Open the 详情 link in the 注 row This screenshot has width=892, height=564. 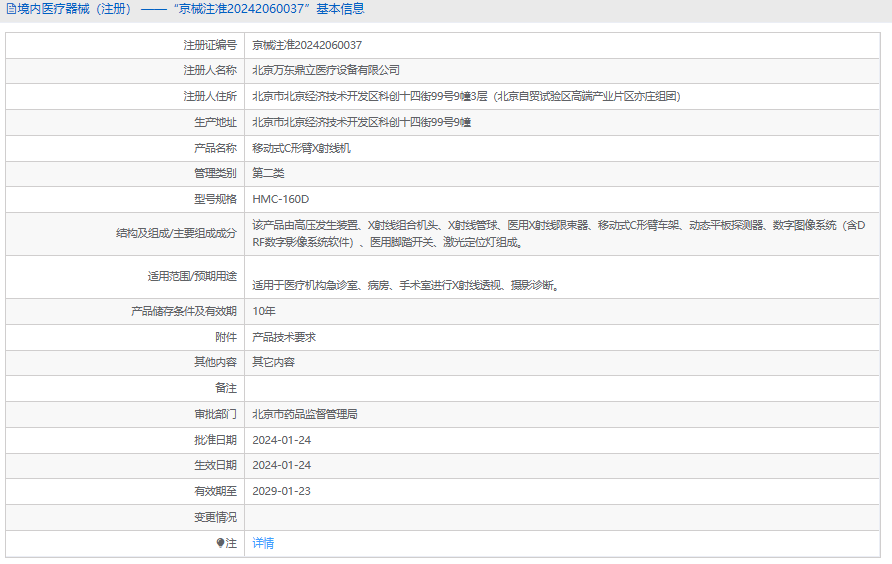pos(263,544)
